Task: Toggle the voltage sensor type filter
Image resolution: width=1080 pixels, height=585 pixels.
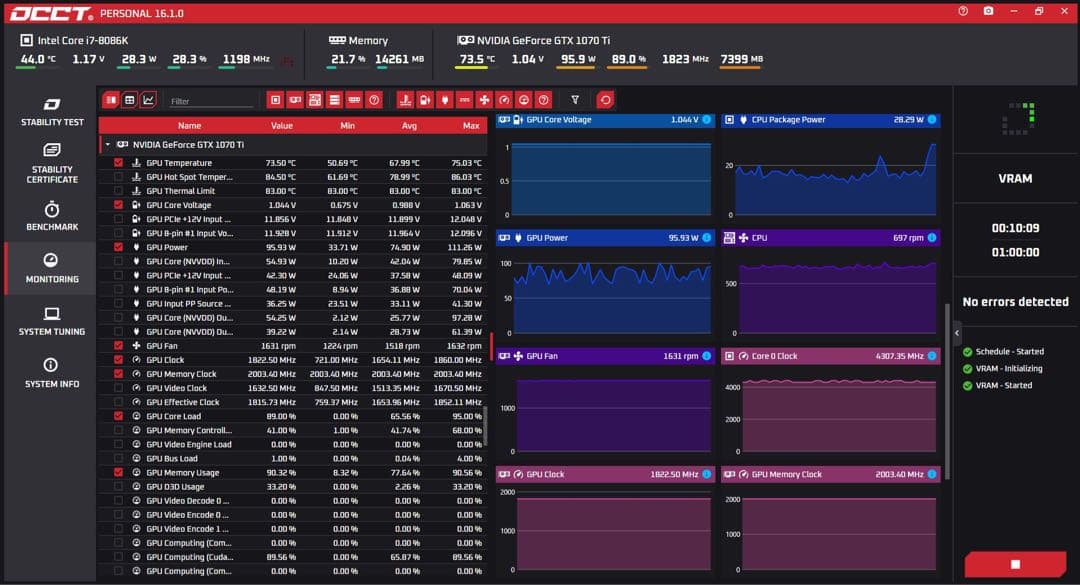Action: tap(425, 100)
